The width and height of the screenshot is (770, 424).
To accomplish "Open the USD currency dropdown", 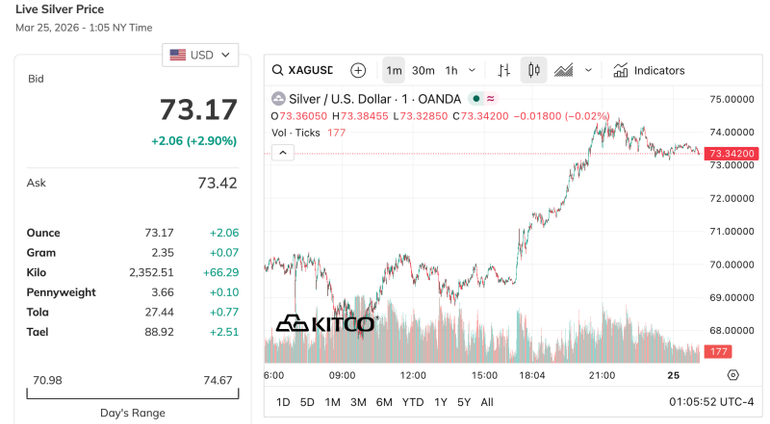I will coord(200,55).
